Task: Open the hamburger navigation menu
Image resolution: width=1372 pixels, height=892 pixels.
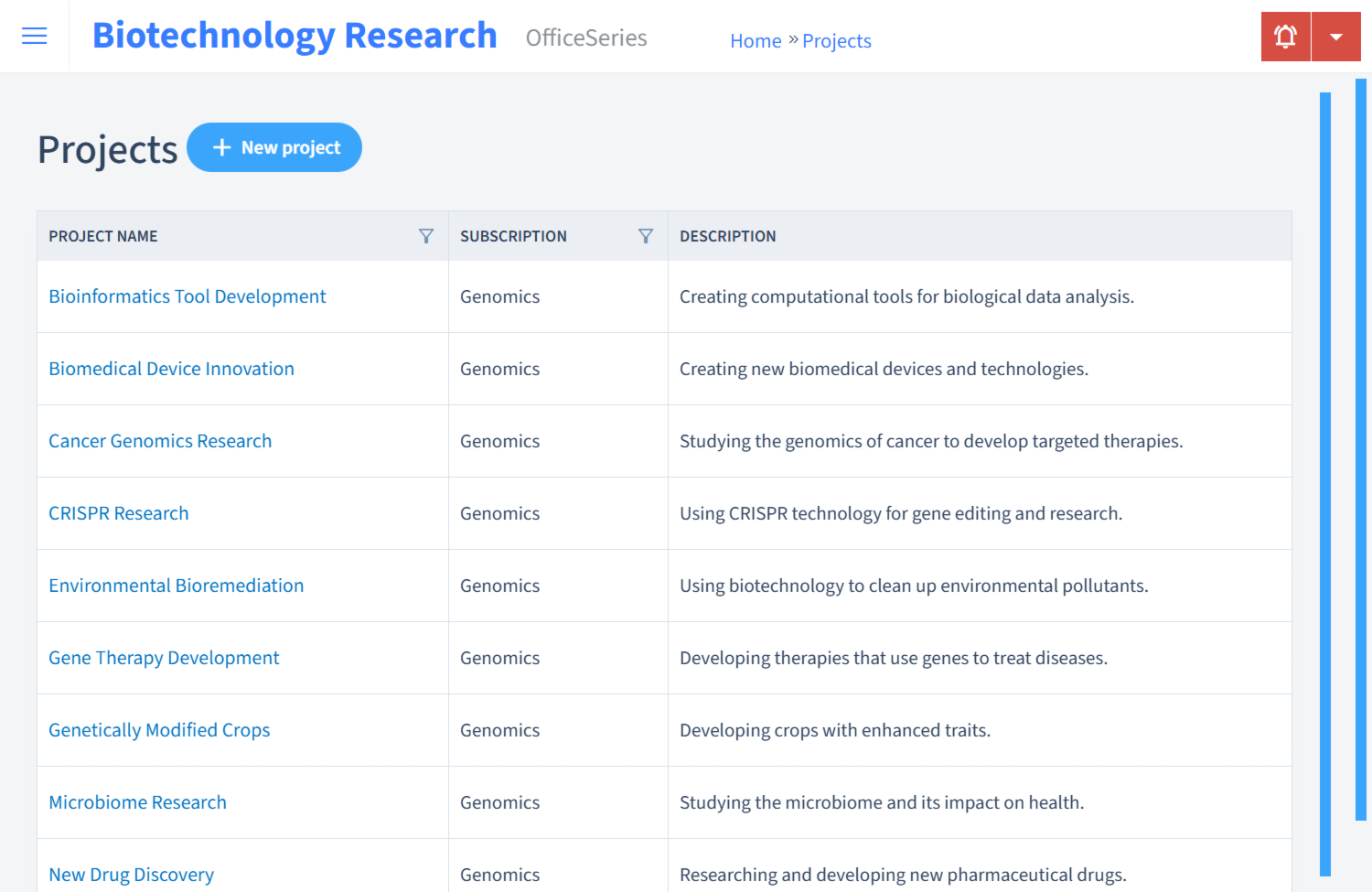Action: tap(34, 36)
